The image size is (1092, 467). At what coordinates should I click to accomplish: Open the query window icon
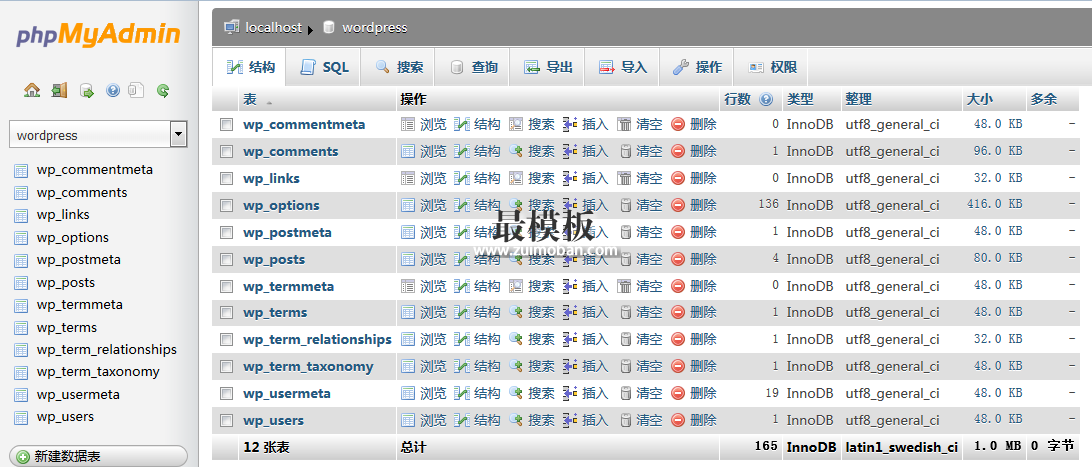pos(86,90)
